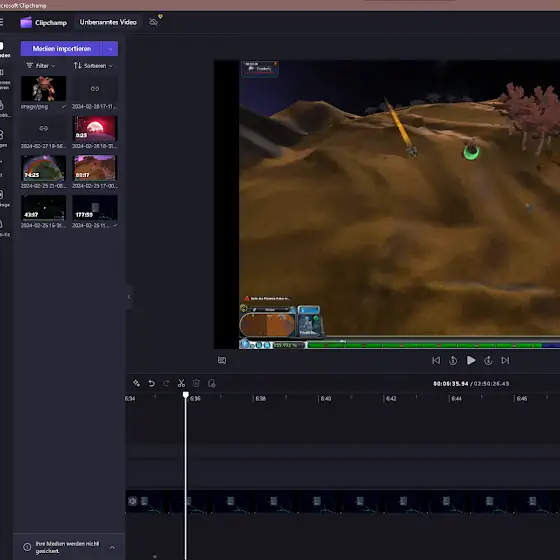
Task: Collapse the media side panel arrow
Action: click(x=129, y=297)
